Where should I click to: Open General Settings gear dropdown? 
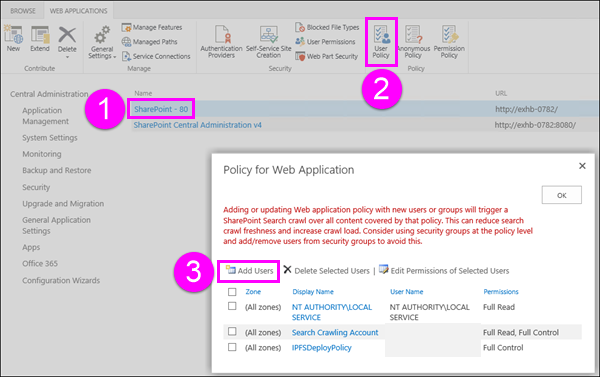tap(102, 42)
